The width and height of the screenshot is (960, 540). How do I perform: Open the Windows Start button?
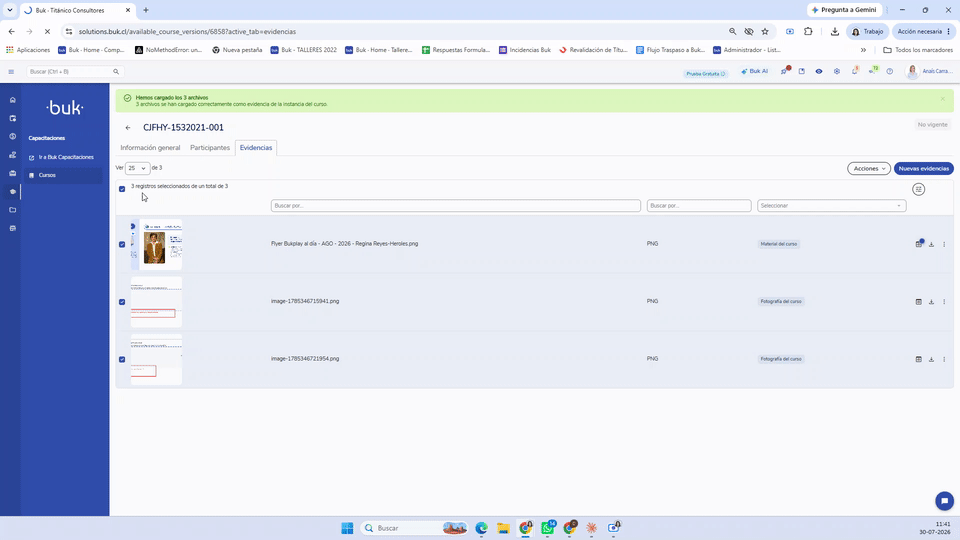coord(347,528)
